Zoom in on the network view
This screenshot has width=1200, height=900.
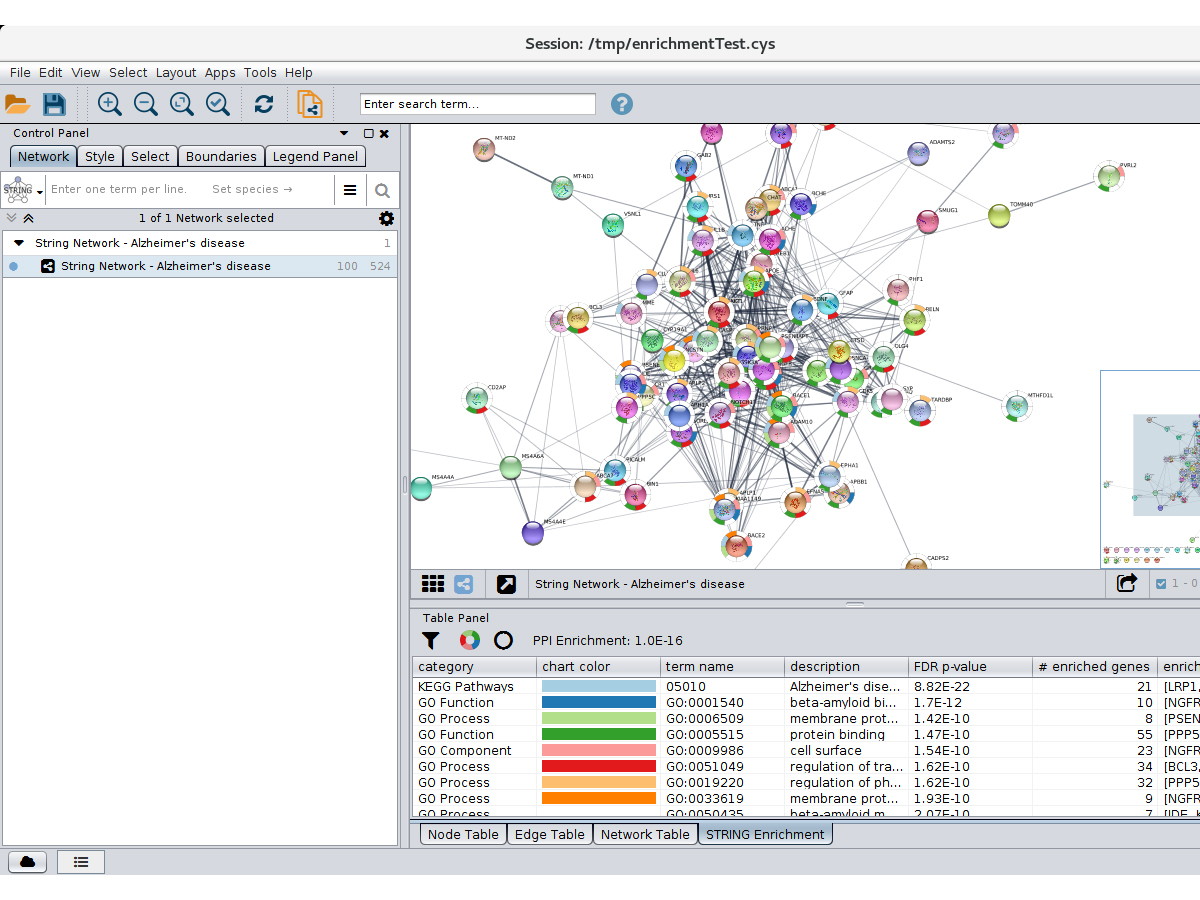coord(109,104)
